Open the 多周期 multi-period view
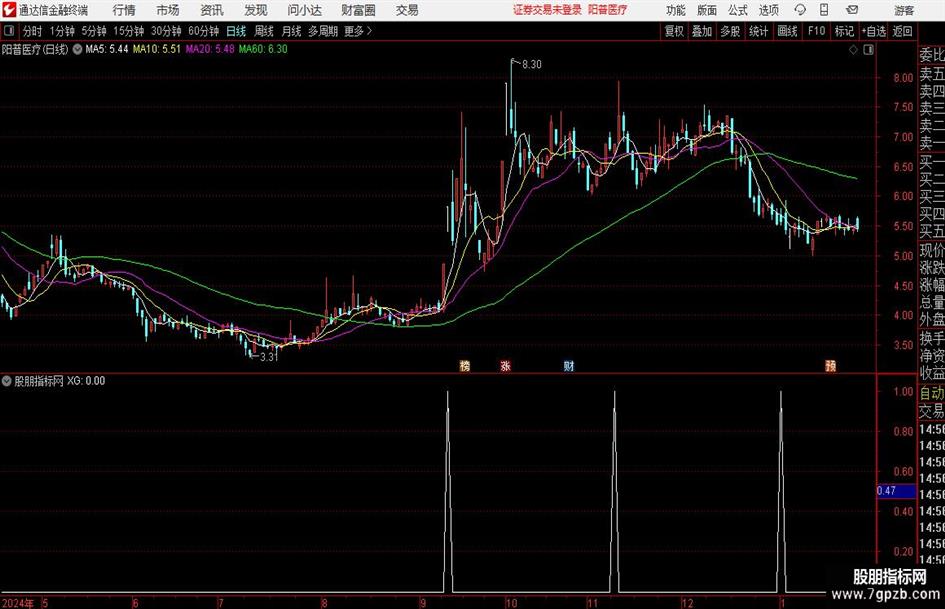945x609 pixels. tap(323, 31)
